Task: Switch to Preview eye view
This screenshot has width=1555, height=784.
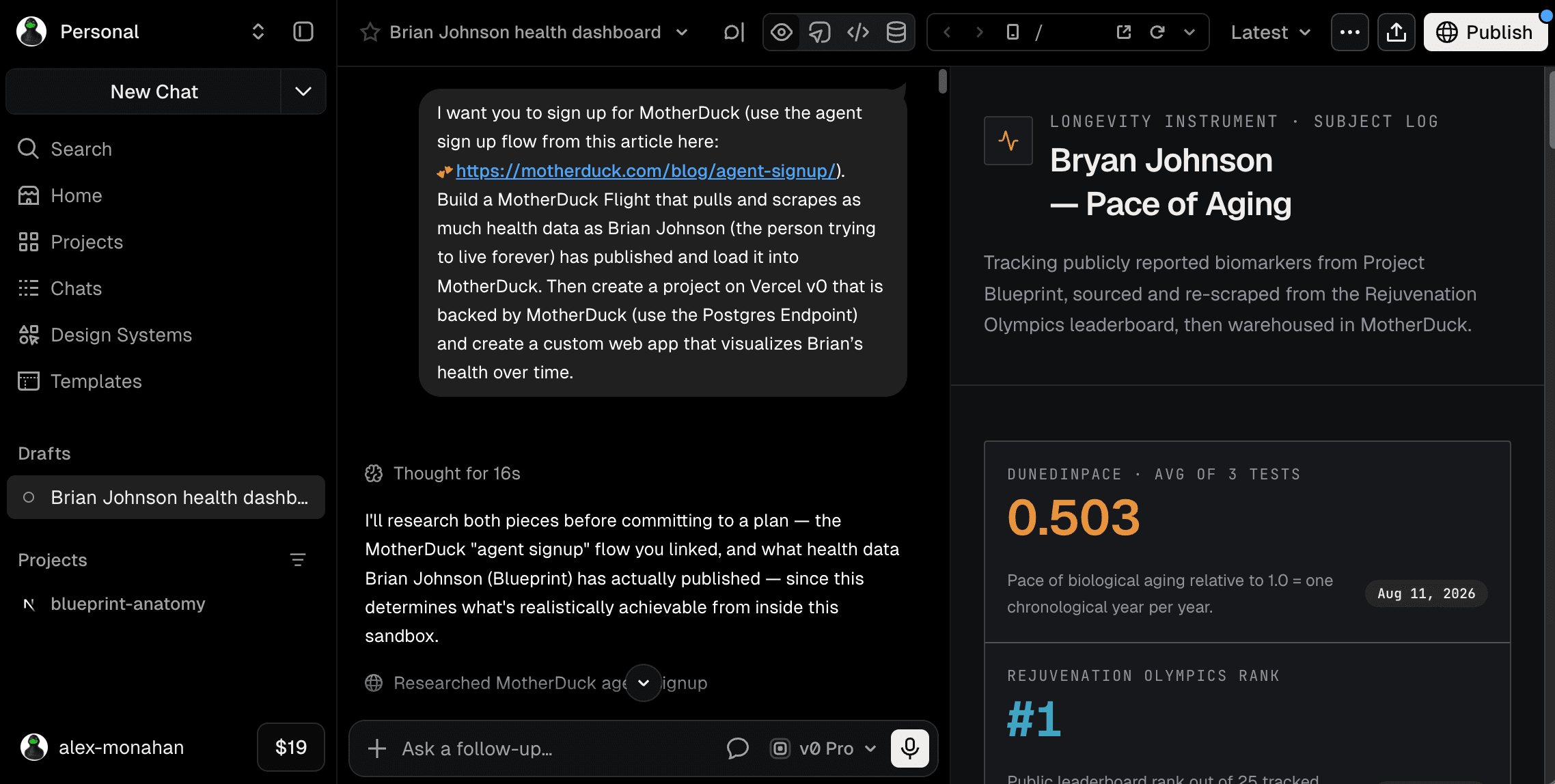Action: (782, 32)
